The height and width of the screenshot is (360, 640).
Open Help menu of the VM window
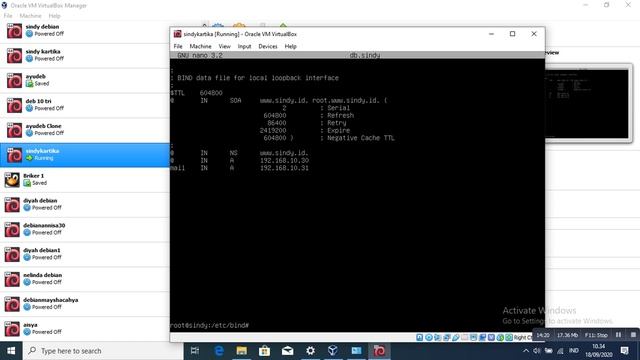tap(291, 46)
